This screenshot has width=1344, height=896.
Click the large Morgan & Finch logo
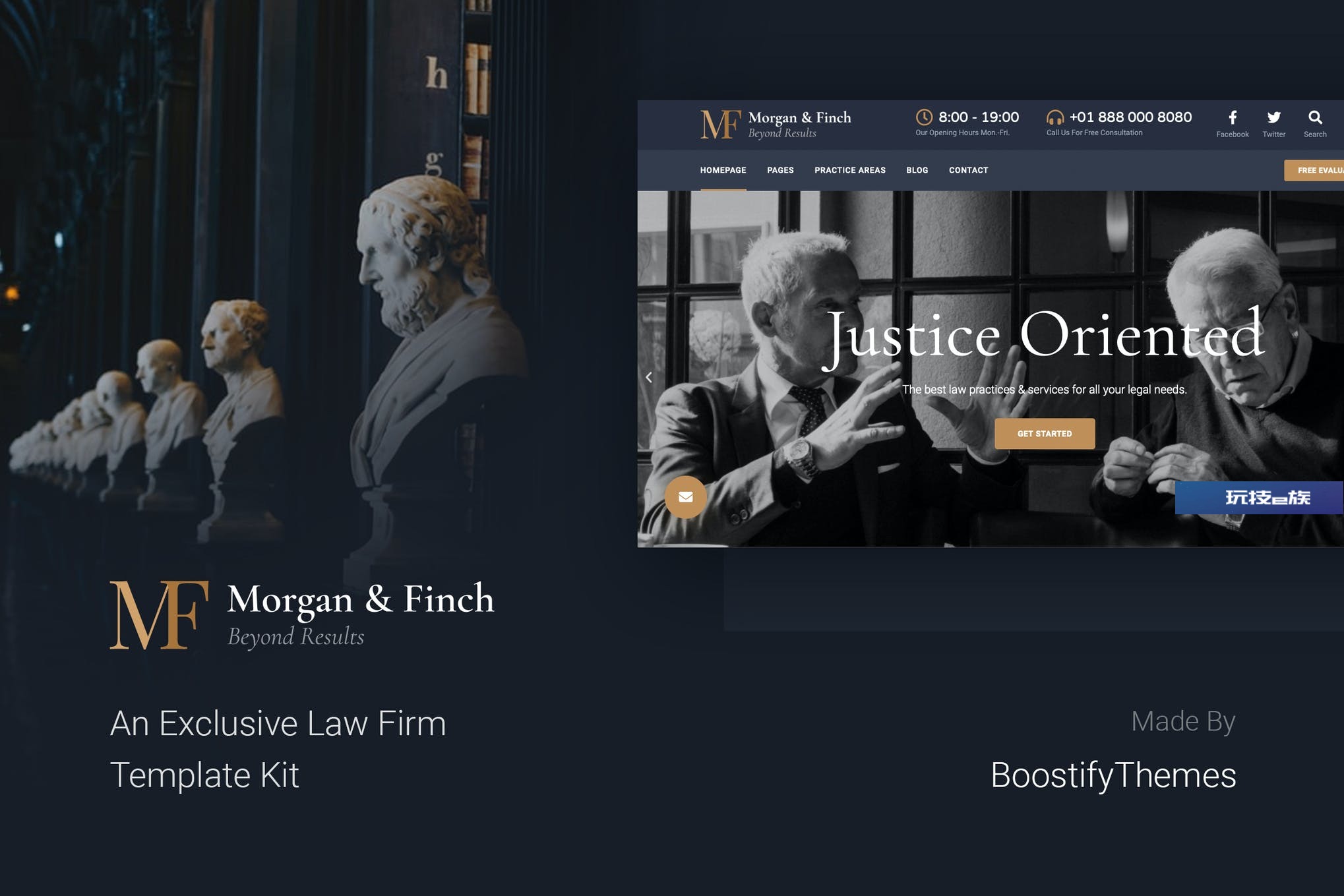301,614
